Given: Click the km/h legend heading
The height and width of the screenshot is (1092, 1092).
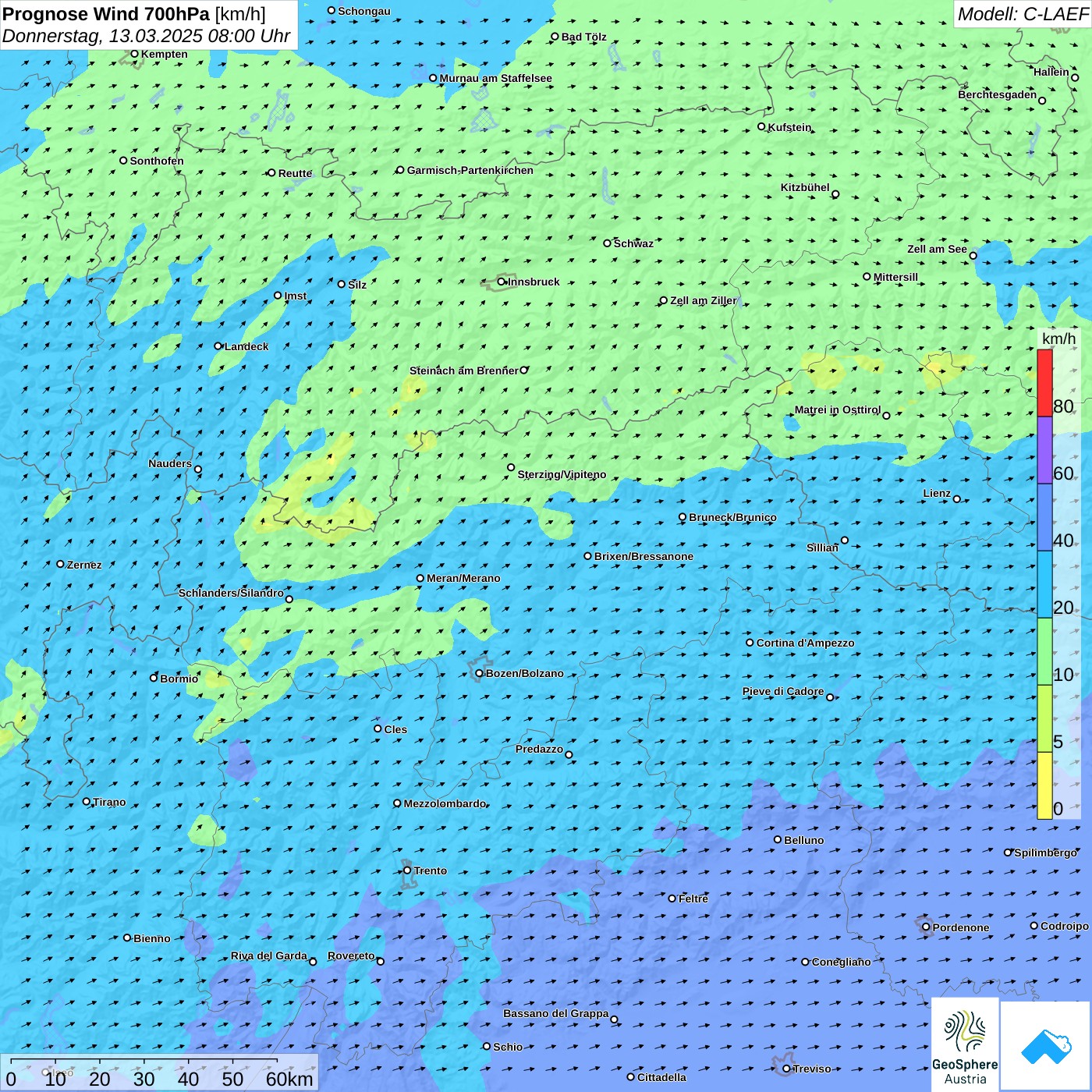Looking at the screenshot, I should (1058, 339).
